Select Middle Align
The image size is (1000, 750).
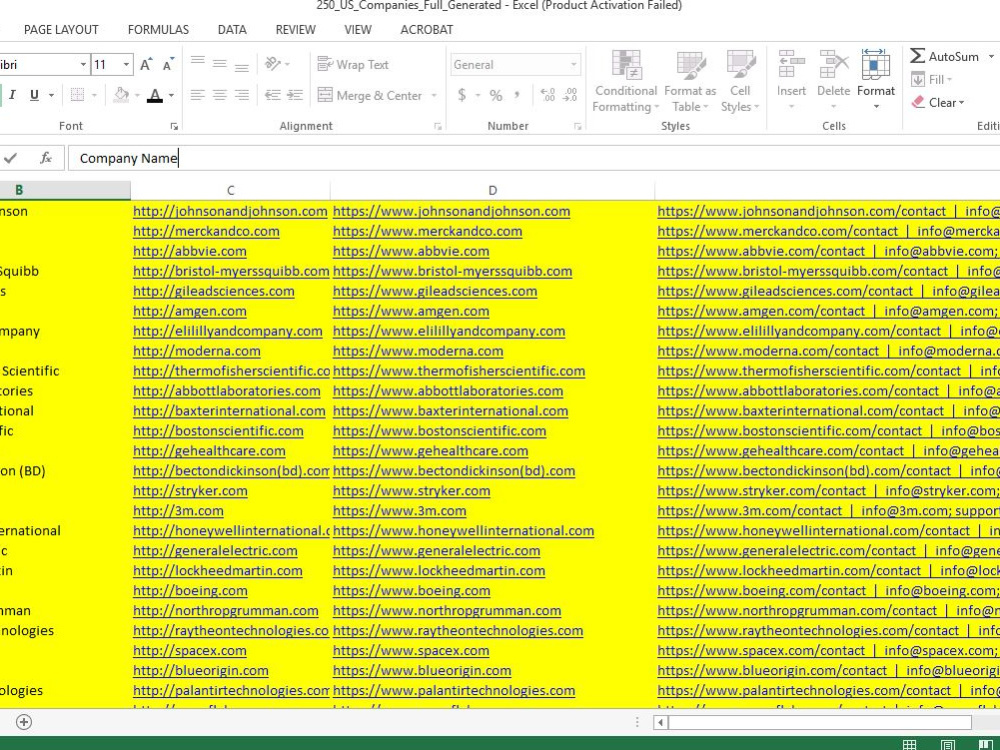(x=219, y=64)
